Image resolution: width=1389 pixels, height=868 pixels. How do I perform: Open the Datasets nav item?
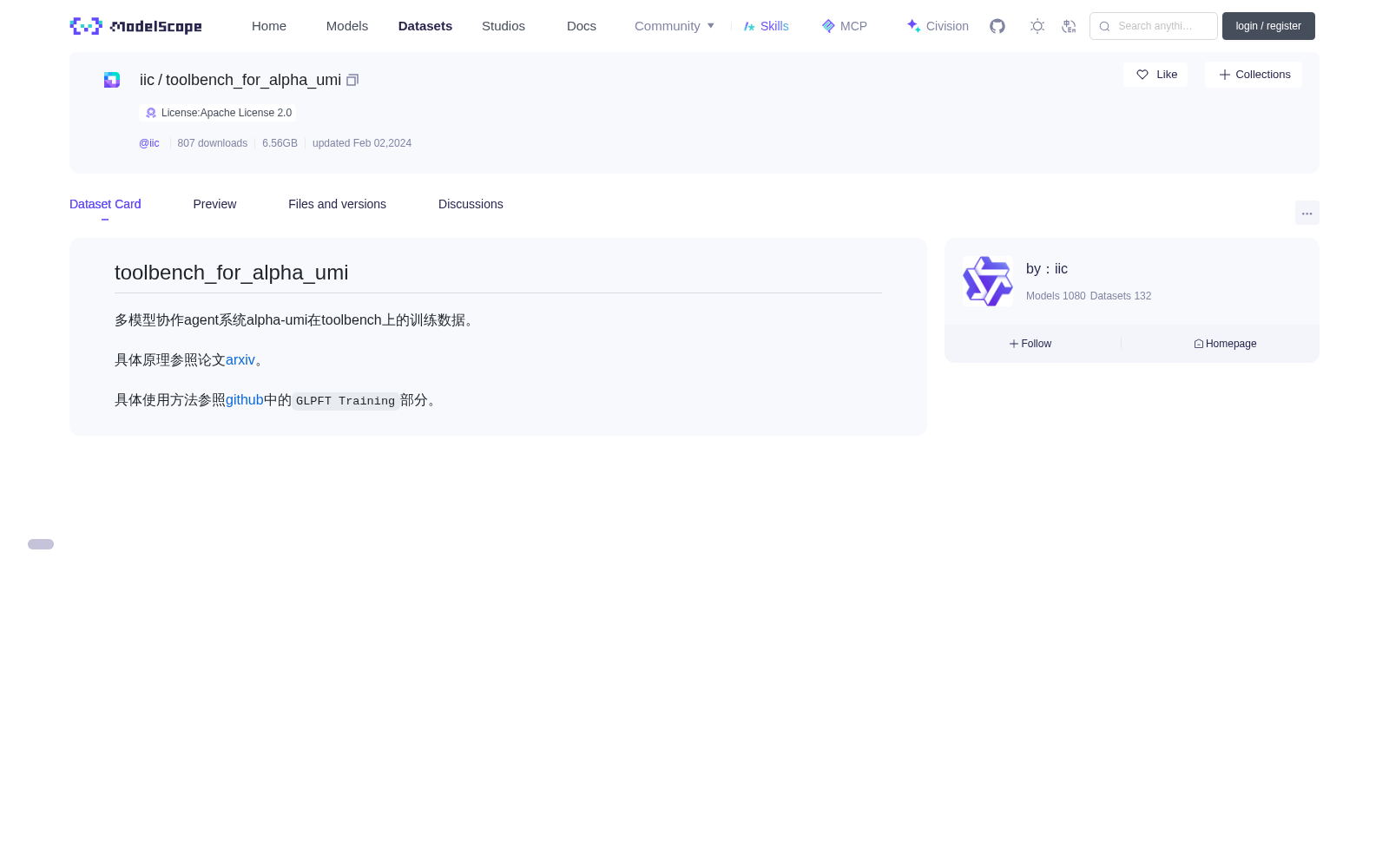coord(425,26)
